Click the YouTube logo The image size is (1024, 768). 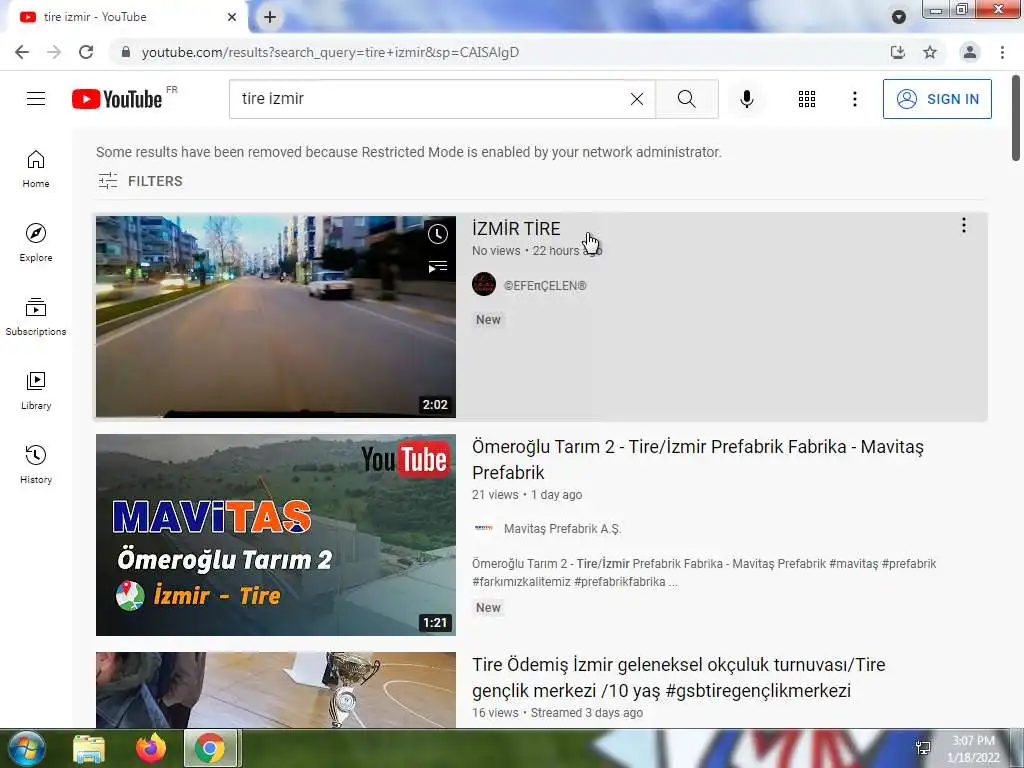[117, 99]
